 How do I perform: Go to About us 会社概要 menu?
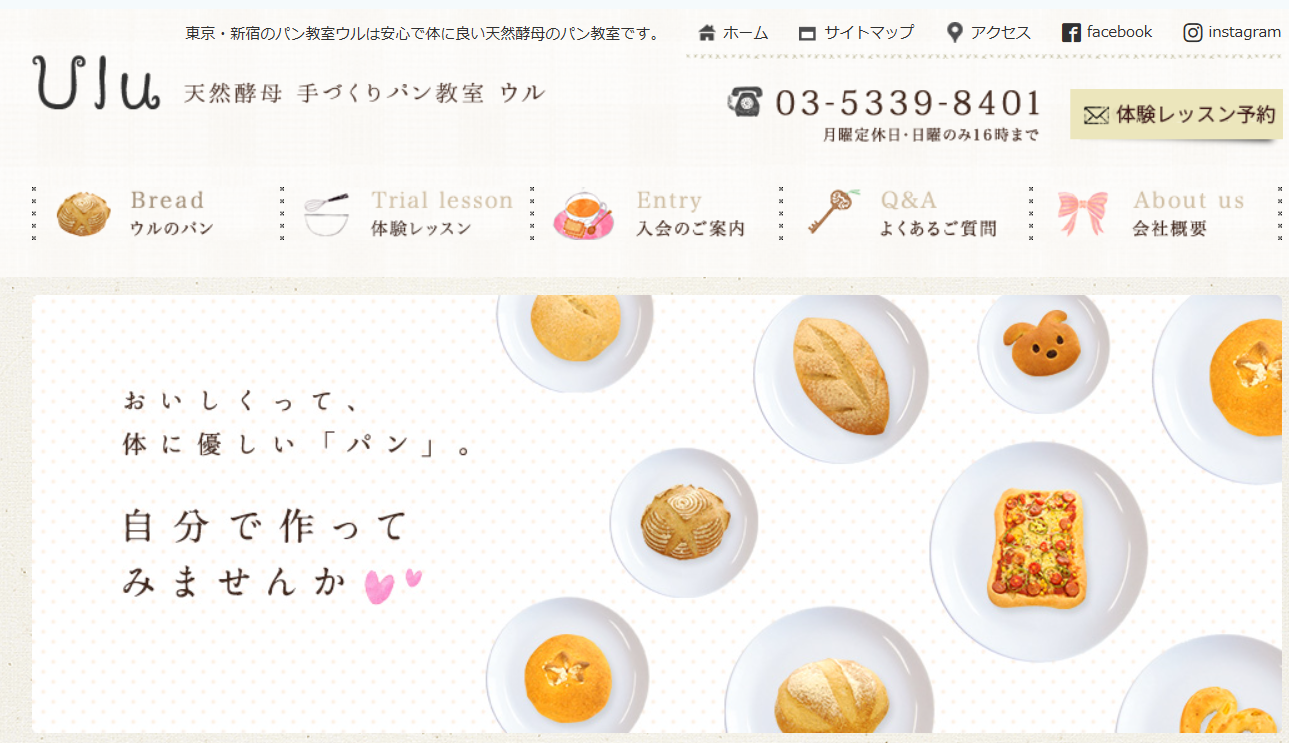[x=1155, y=214]
